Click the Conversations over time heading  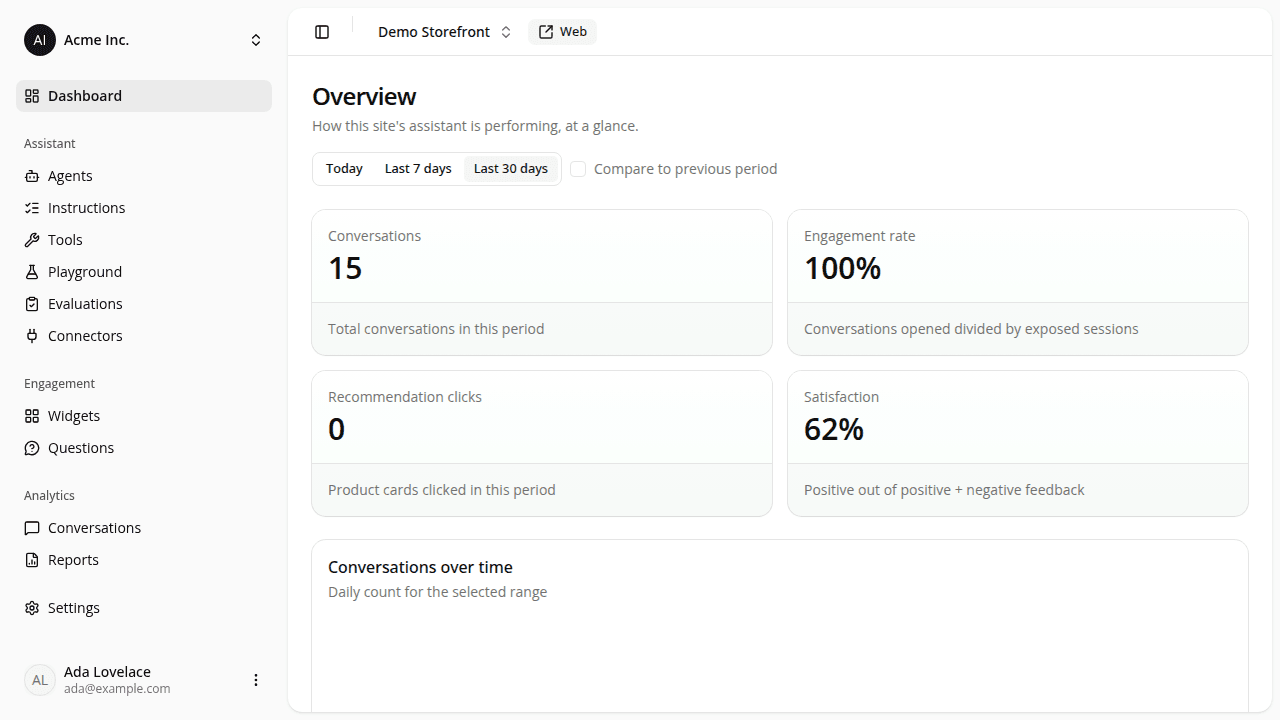(x=420, y=567)
